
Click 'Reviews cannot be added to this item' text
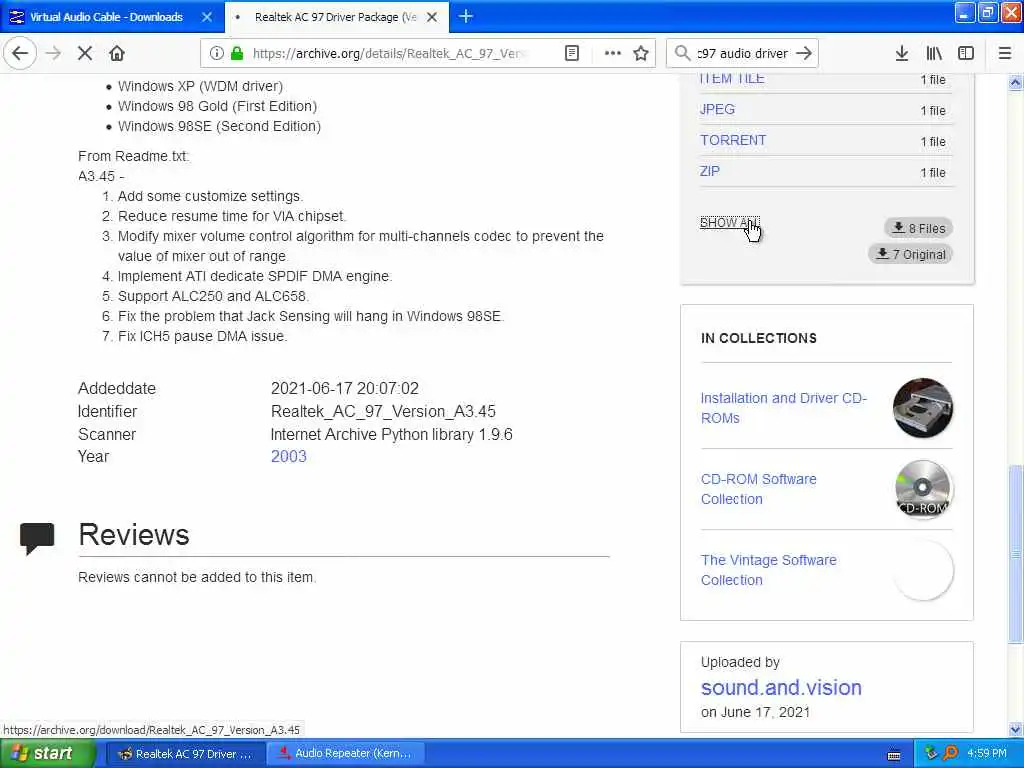point(197,577)
